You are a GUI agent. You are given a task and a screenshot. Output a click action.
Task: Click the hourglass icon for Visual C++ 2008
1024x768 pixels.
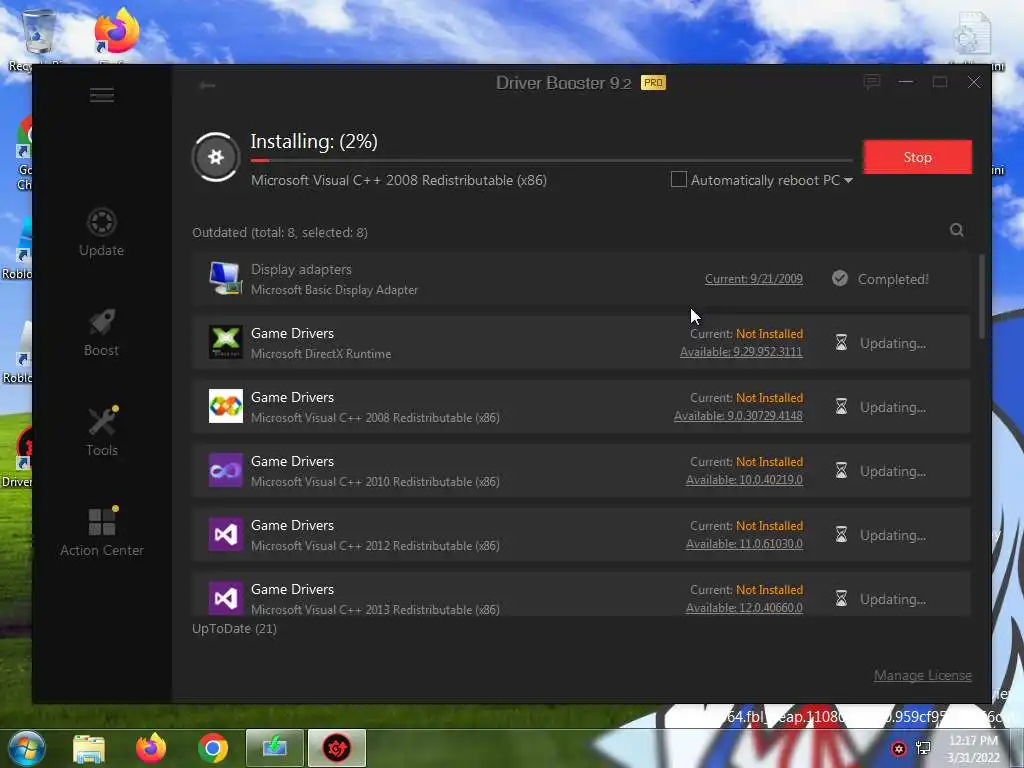pyautogui.click(x=841, y=406)
